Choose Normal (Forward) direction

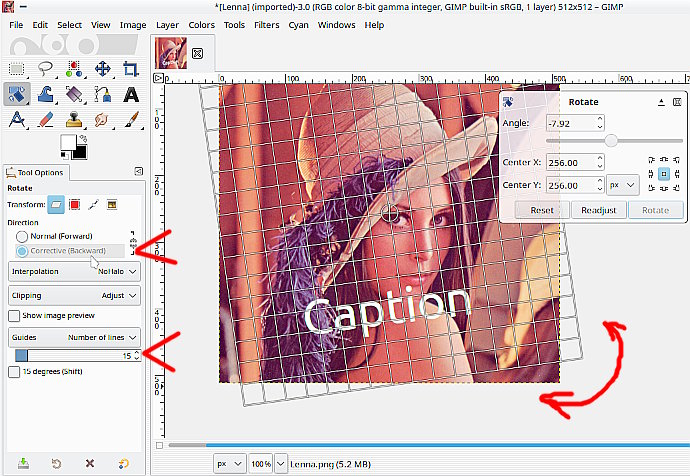tap(54, 236)
